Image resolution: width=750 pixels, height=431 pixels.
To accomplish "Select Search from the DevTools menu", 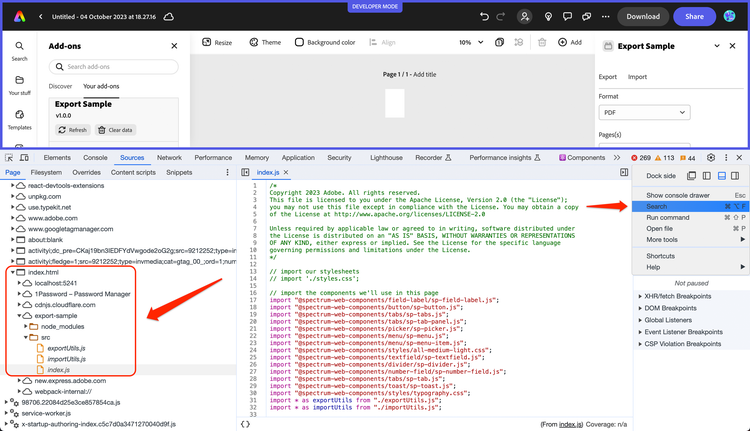I will click(656, 206).
